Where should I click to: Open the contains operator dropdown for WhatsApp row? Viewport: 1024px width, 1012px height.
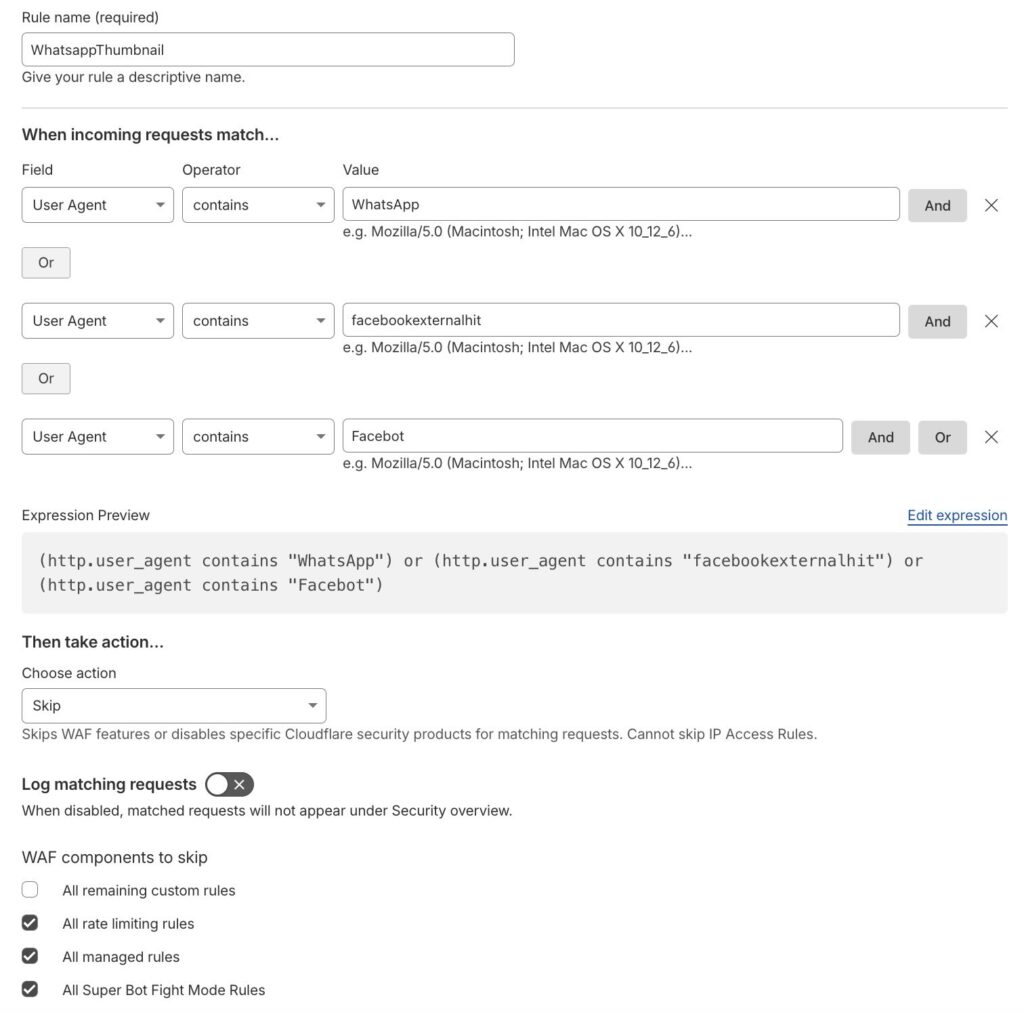(x=258, y=205)
